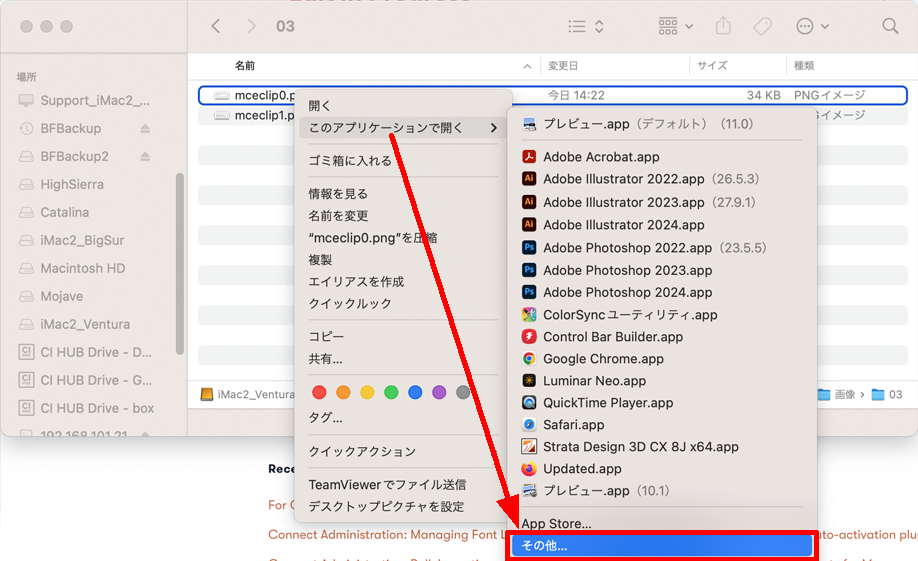Image resolution: width=918 pixels, height=561 pixels.
Task: Go forward with the Finder forward arrow
Action: 251,26
